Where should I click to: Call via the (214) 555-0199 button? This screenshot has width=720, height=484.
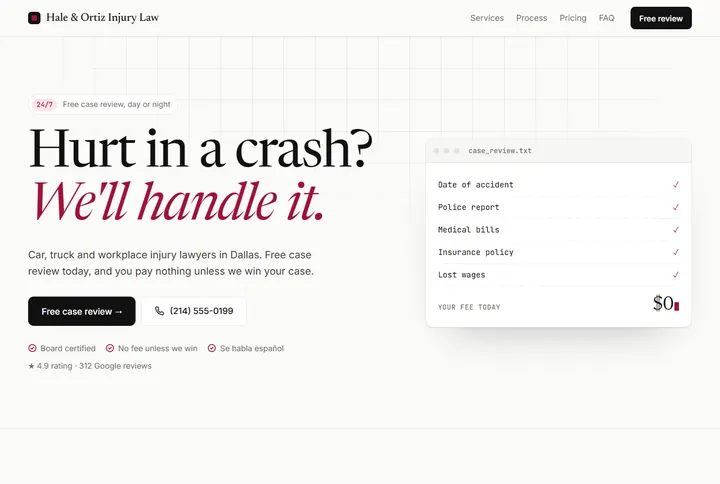click(194, 311)
